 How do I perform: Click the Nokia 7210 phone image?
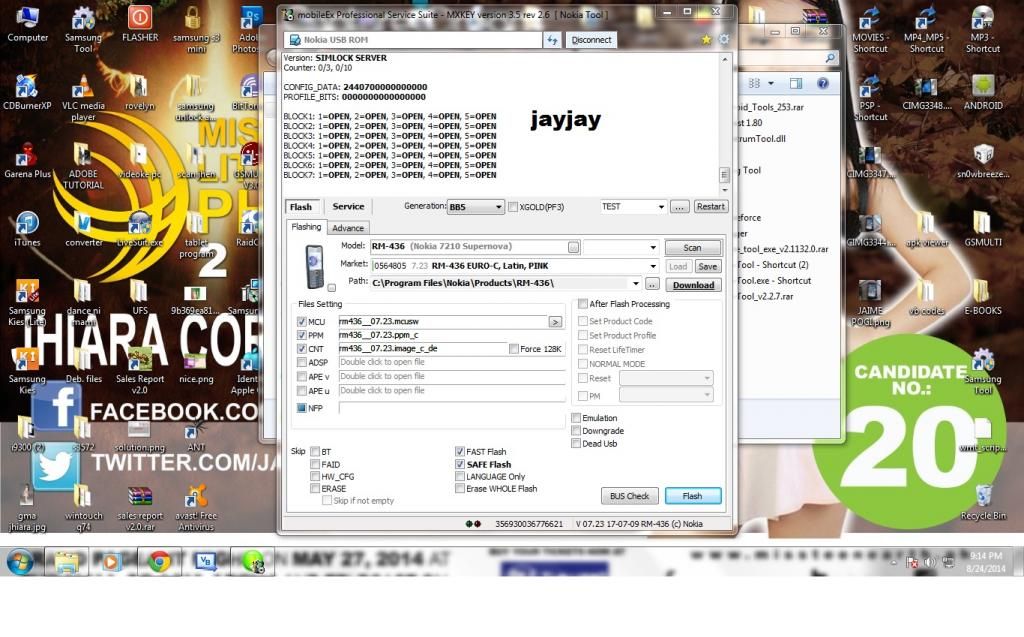315,265
